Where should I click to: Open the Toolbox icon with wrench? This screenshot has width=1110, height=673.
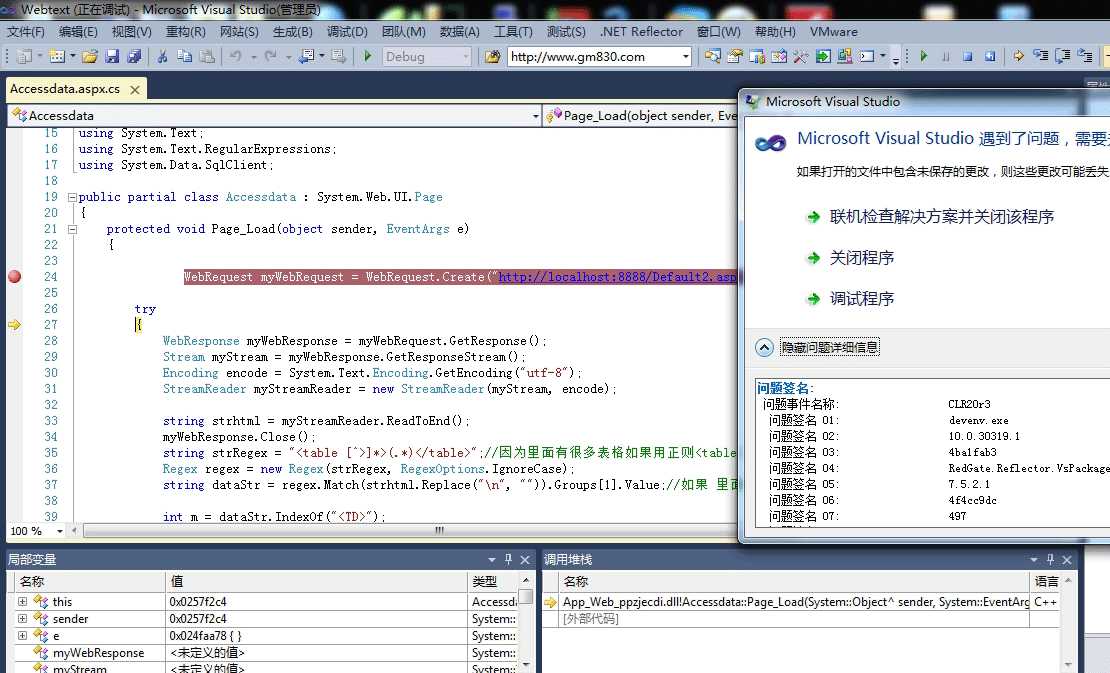[x=801, y=57]
